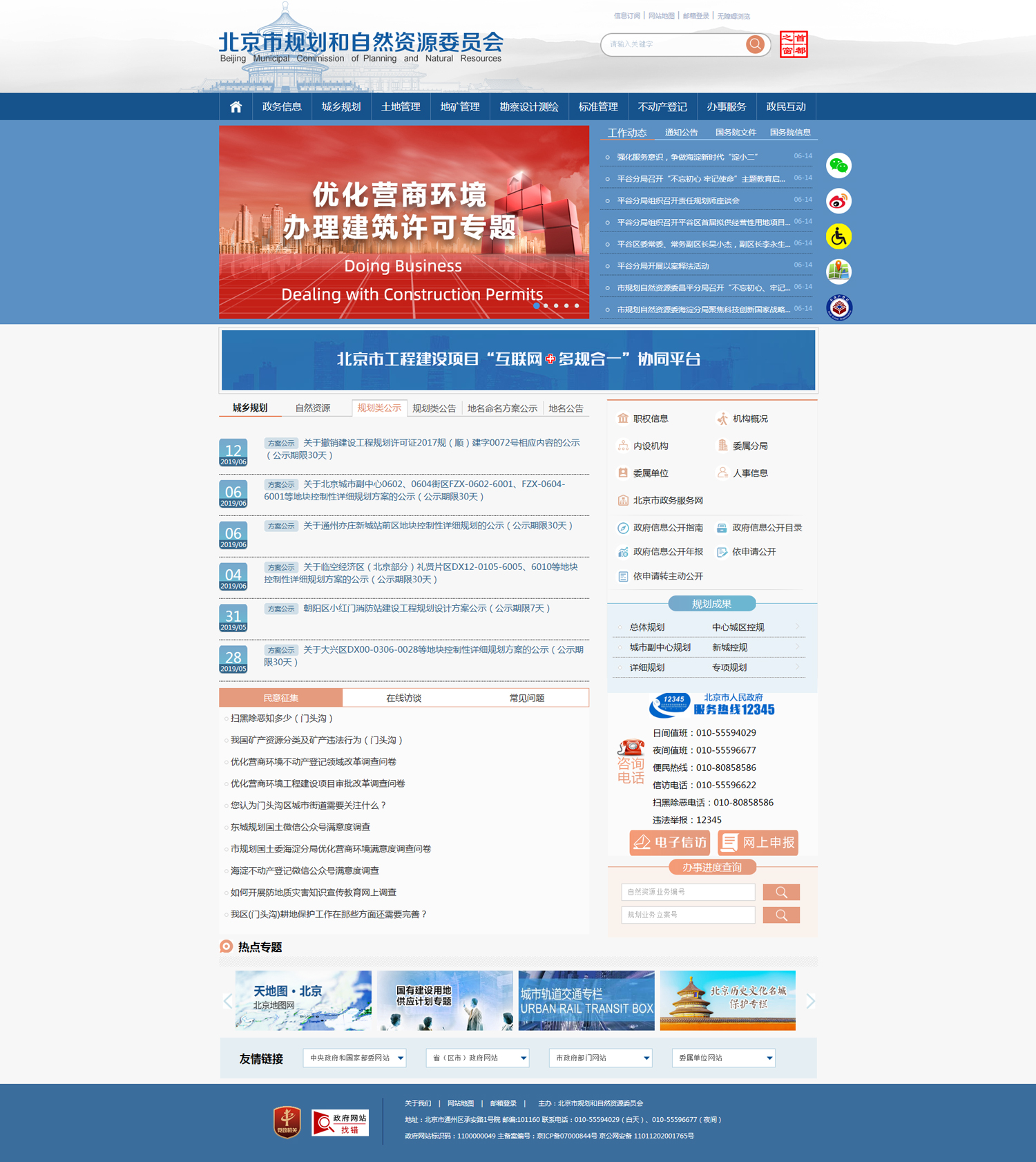
Task: Open the red 首都之窗 seal icon
Action: (794, 44)
